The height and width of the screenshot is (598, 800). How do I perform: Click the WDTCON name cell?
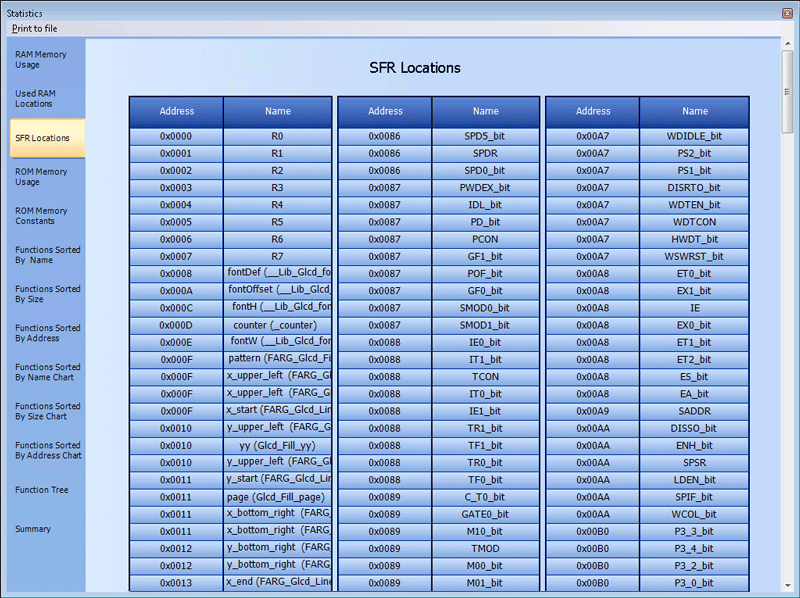[694, 222]
